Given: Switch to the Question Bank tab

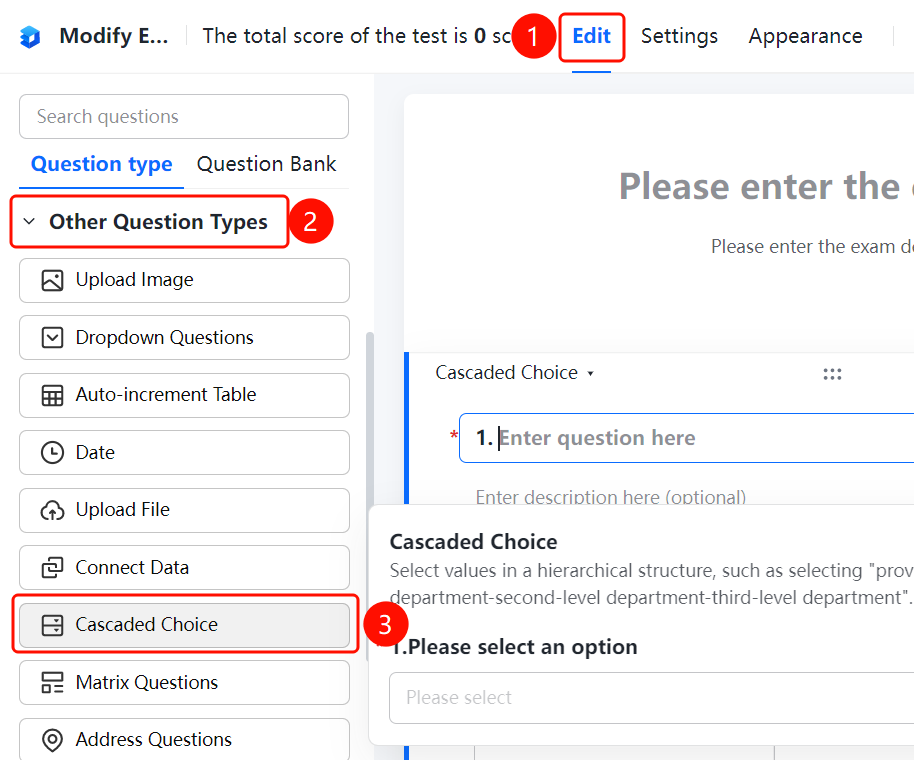Looking at the screenshot, I should click(x=266, y=165).
